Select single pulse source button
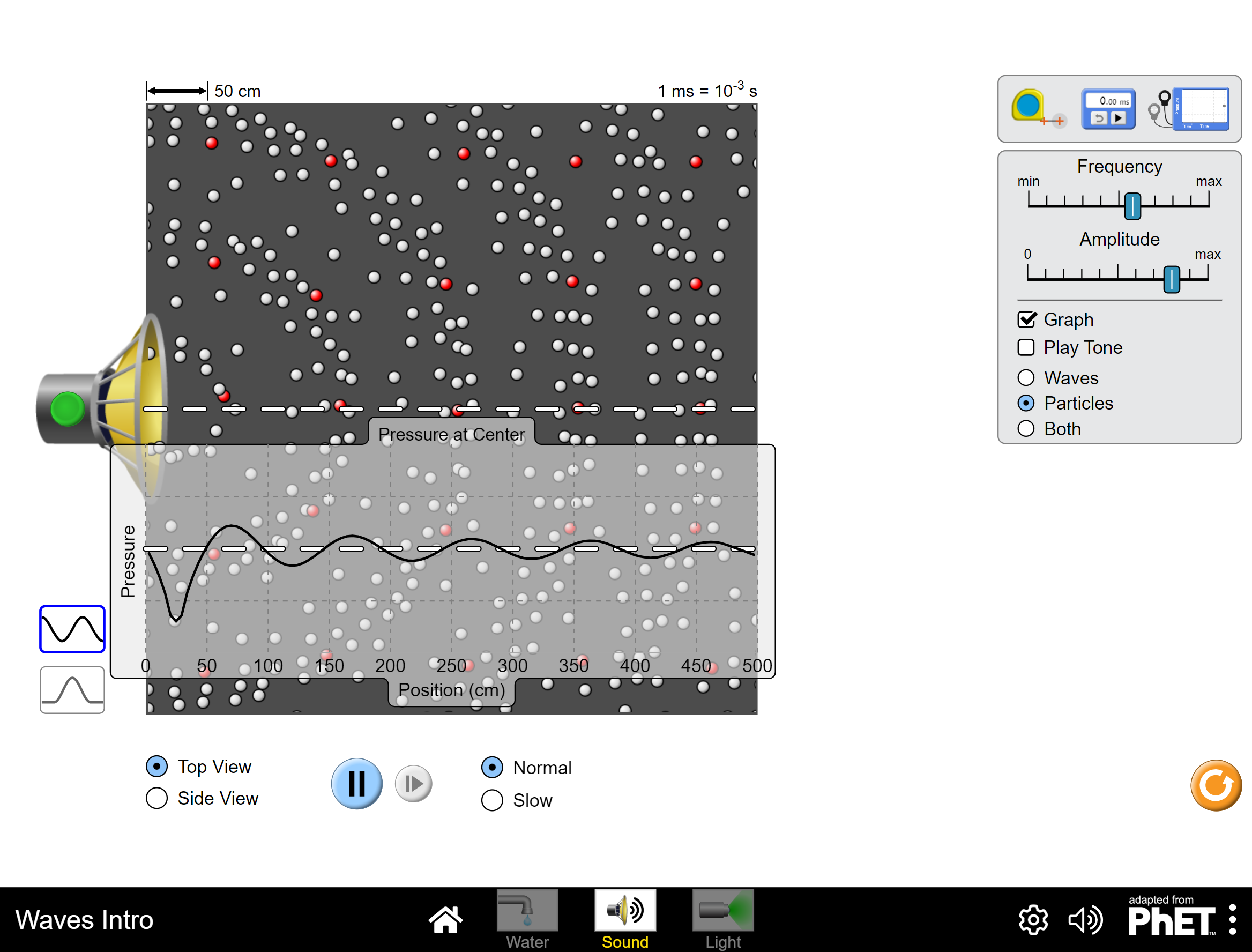The image size is (1252, 952). [72, 690]
